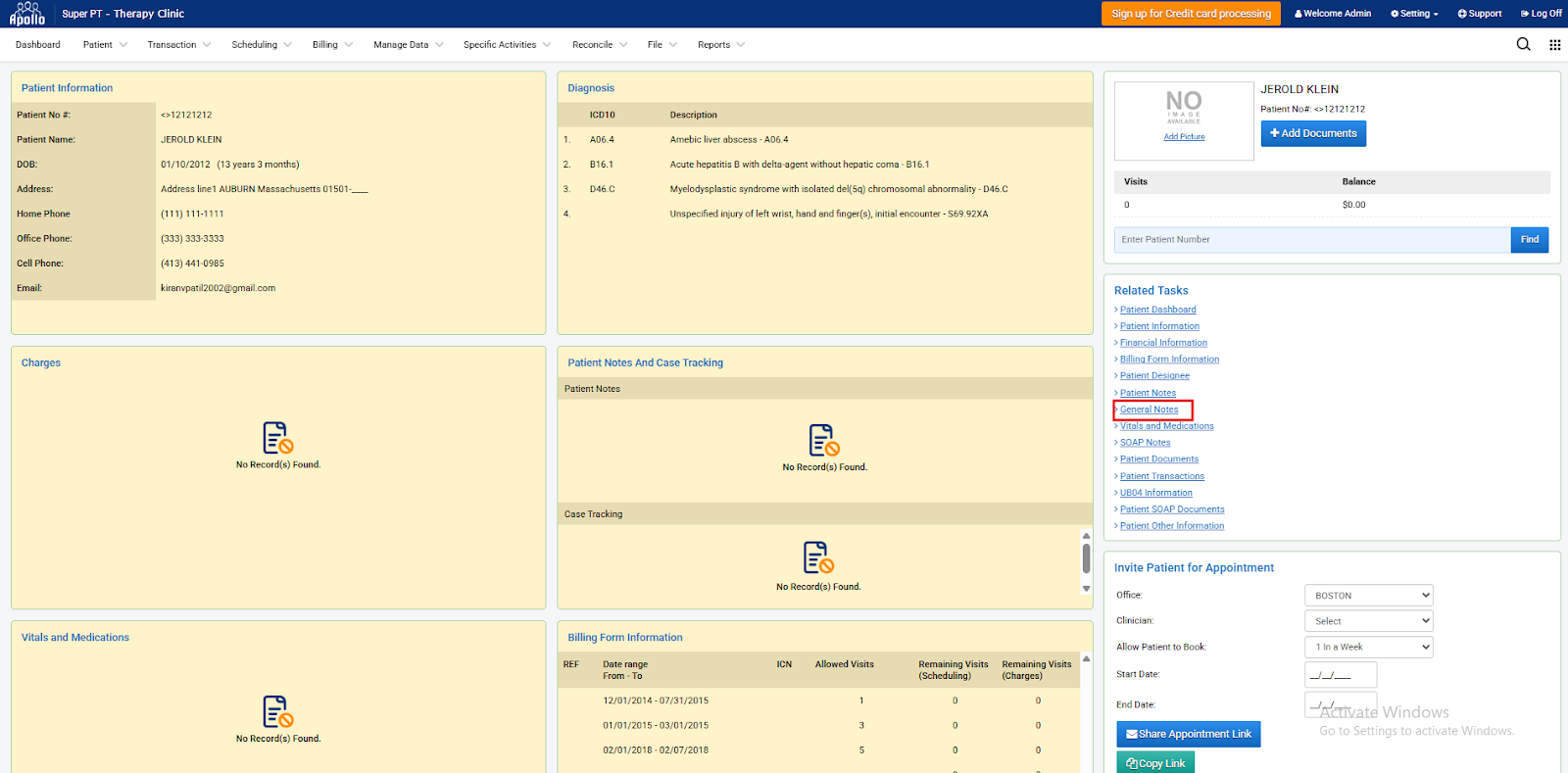Open the Allow Patient to Book dropdown
1568x773 pixels.
point(1368,647)
